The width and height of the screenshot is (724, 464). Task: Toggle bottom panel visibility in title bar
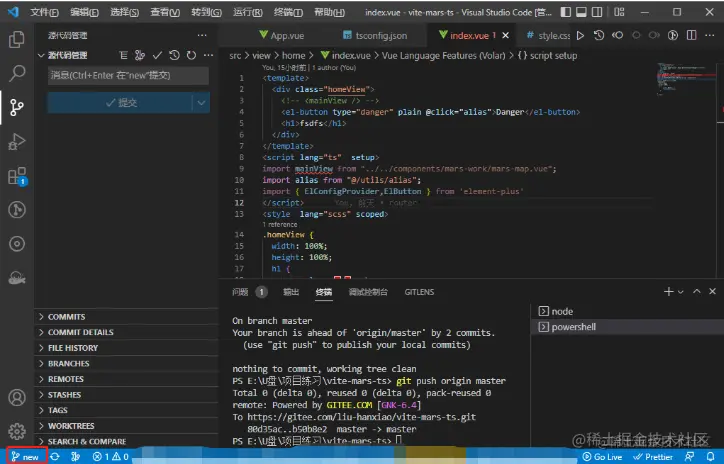(581, 12)
